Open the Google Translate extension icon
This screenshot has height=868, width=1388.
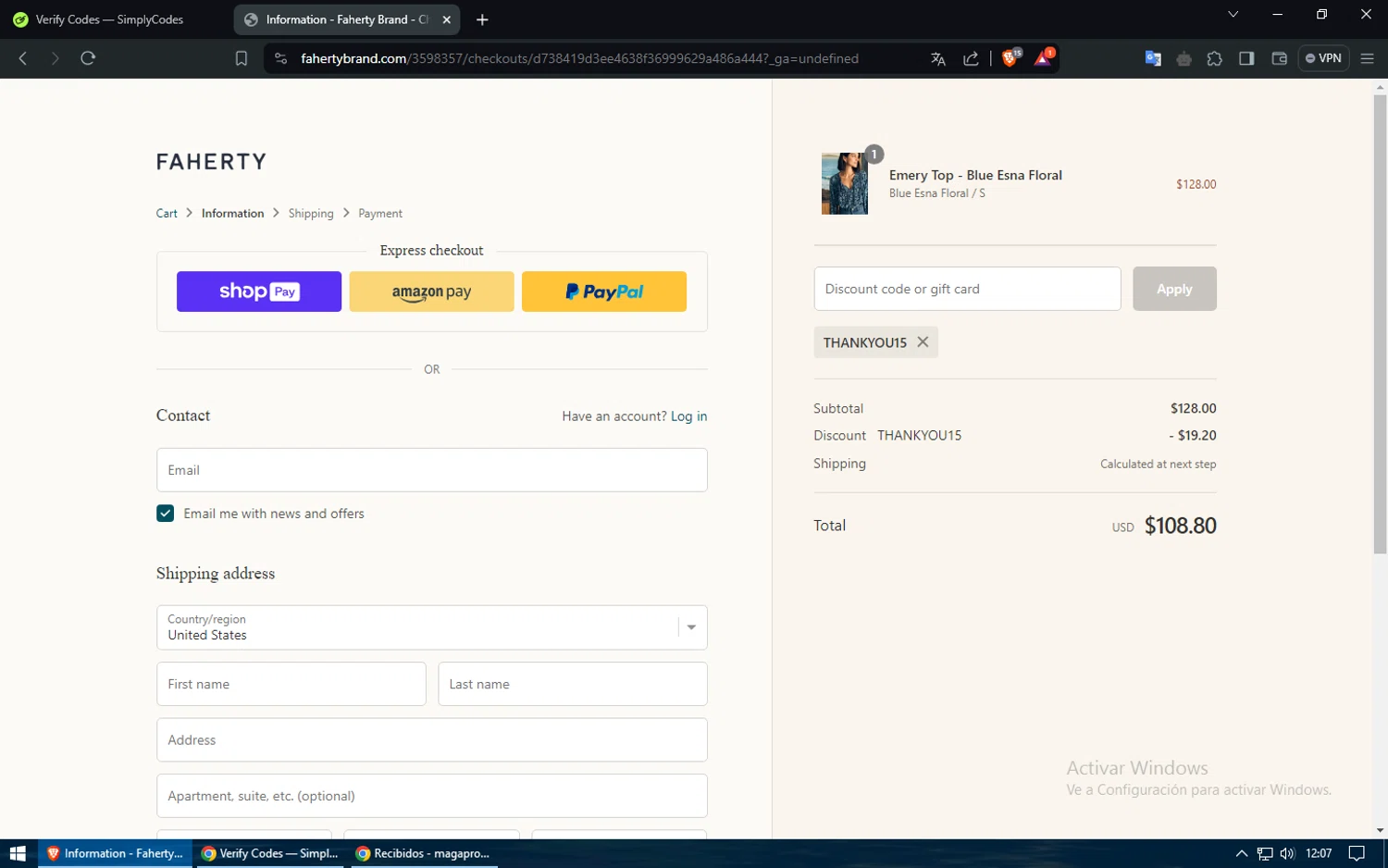point(1153,58)
